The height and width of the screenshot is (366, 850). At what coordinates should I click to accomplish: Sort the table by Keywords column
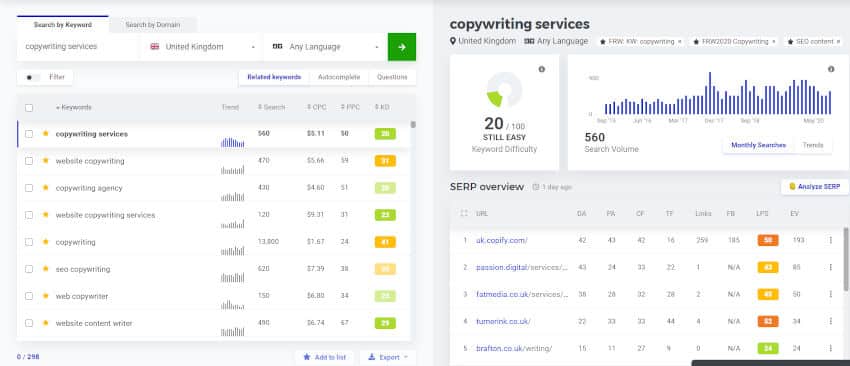tap(74, 107)
